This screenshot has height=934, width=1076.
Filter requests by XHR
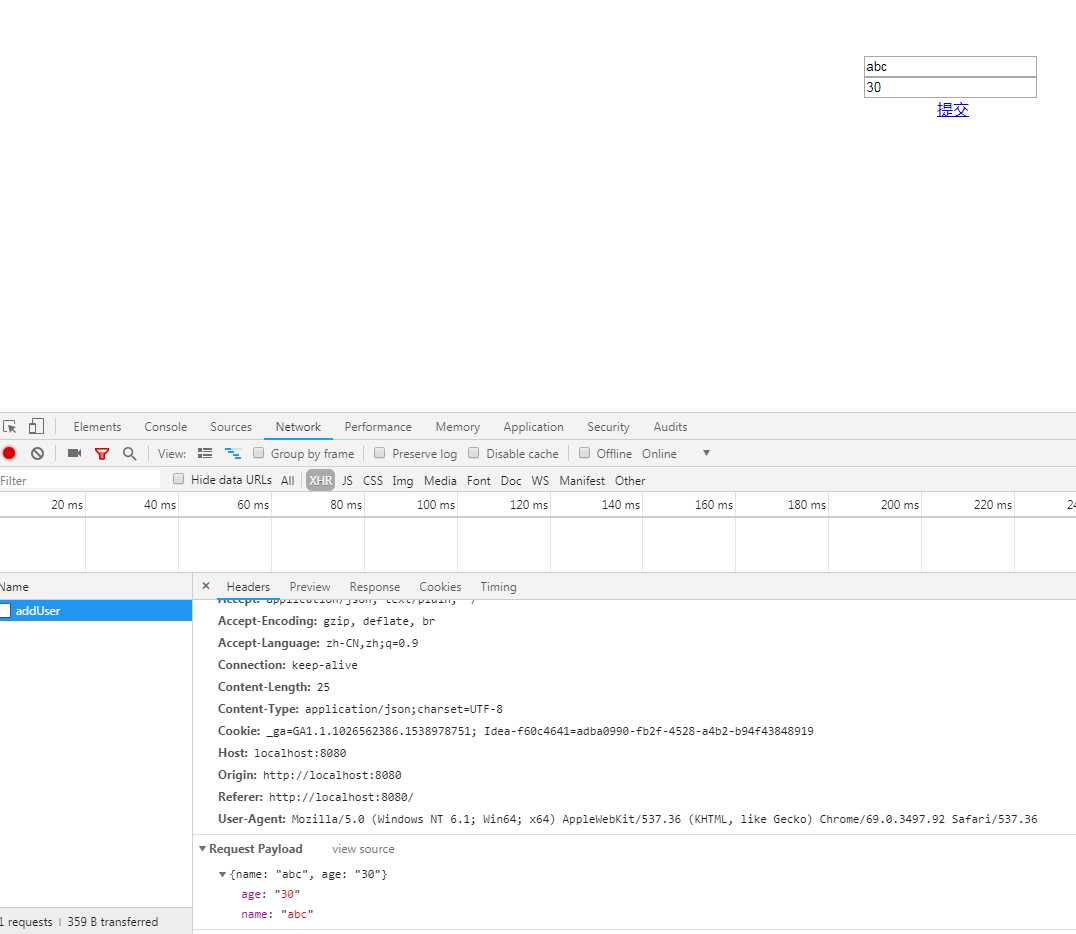pyautogui.click(x=320, y=480)
